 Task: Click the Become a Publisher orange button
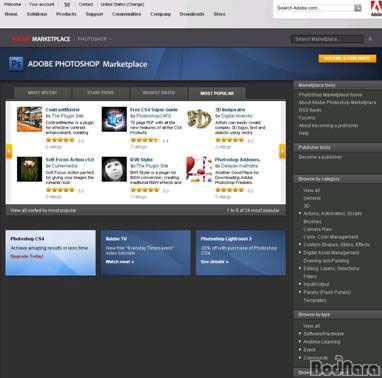pos(347,58)
